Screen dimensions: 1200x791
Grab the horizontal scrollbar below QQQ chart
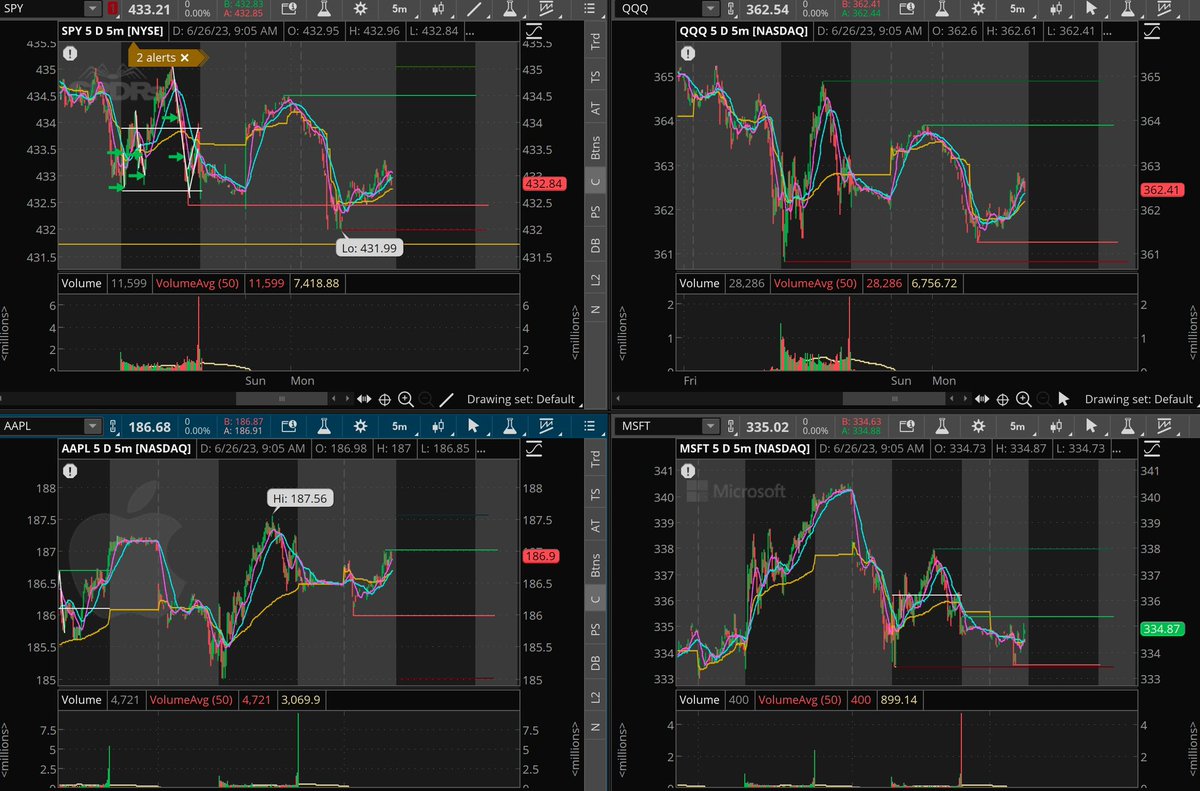tap(893, 399)
